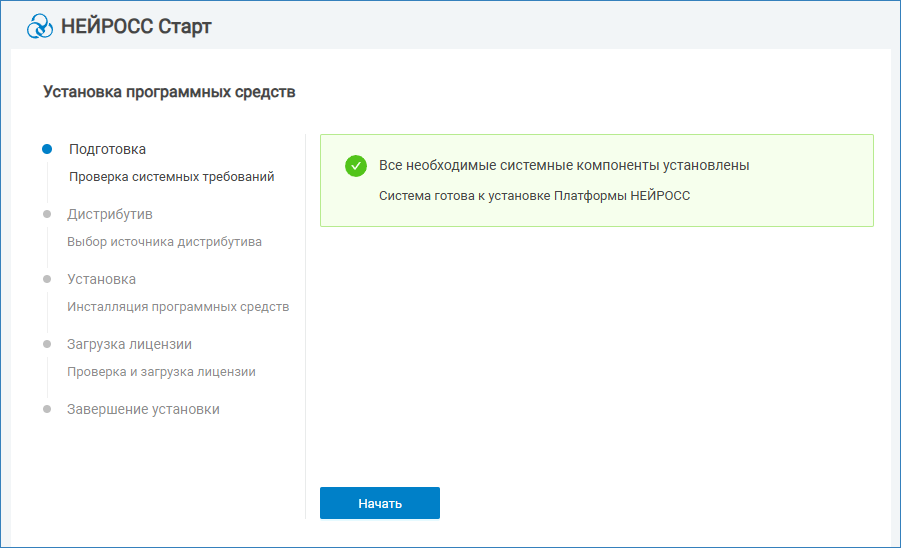
Task: Click the green success checkmark icon
Action: (x=356, y=166)
